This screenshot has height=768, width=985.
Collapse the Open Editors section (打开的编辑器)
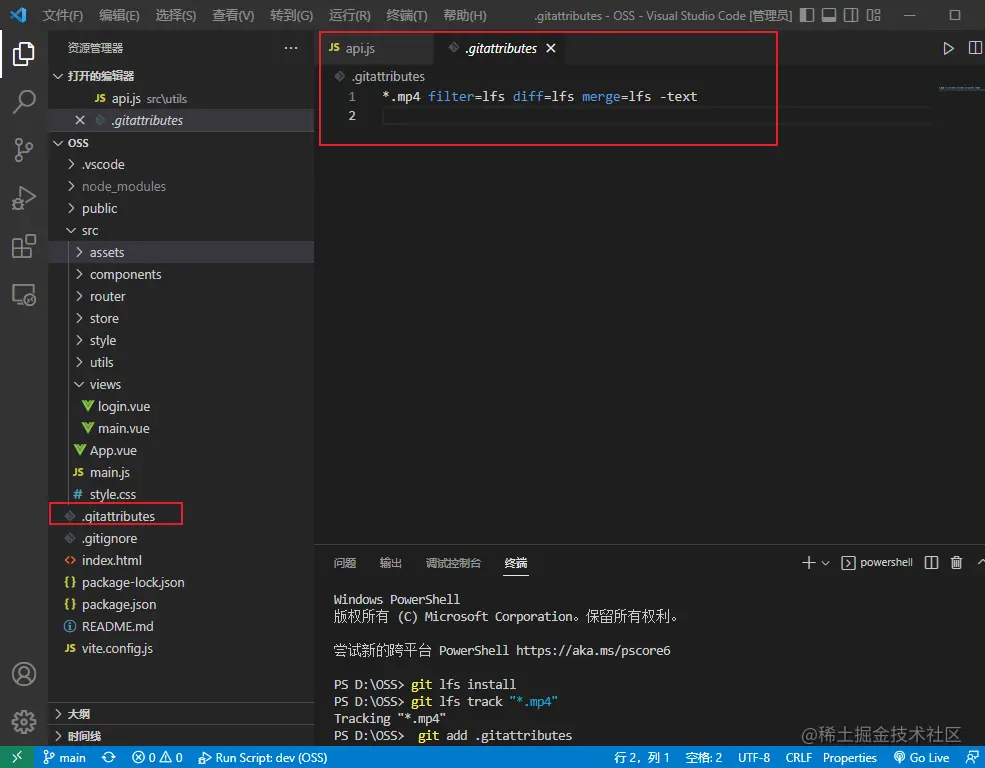click(181, 76)
